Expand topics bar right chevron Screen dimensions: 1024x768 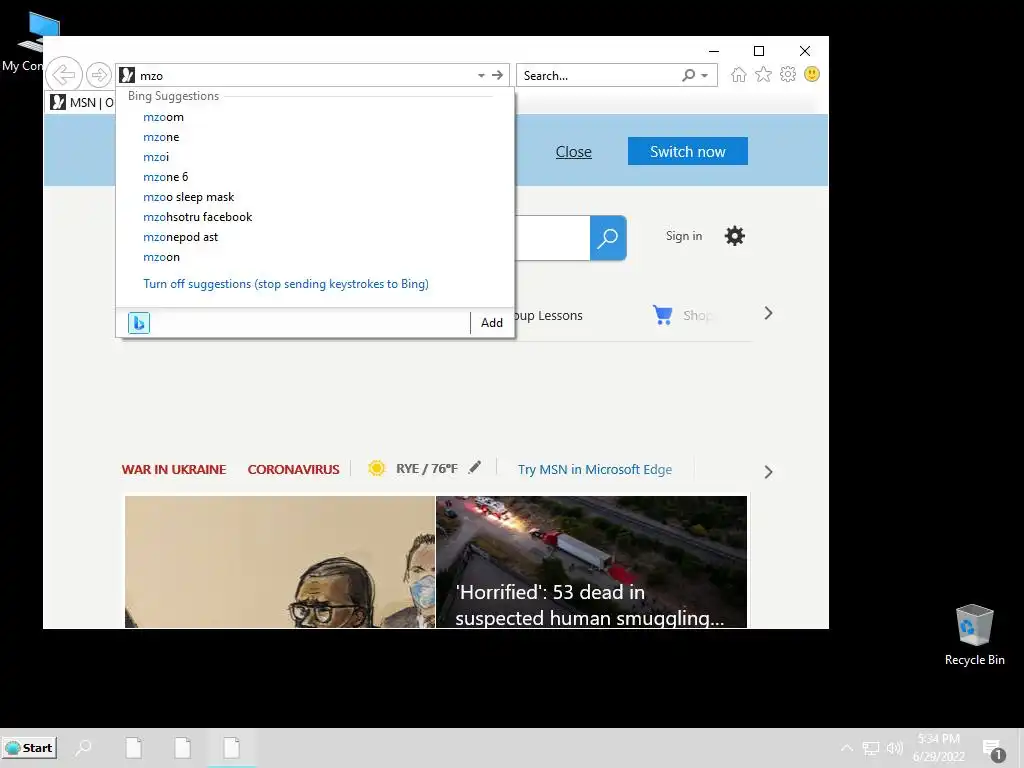(769, 472)
